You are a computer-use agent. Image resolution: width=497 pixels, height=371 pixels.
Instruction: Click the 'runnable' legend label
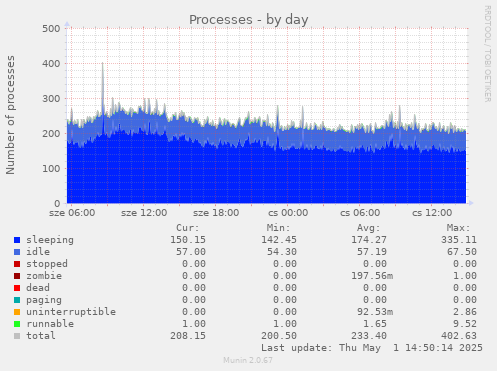click(50, 324)
